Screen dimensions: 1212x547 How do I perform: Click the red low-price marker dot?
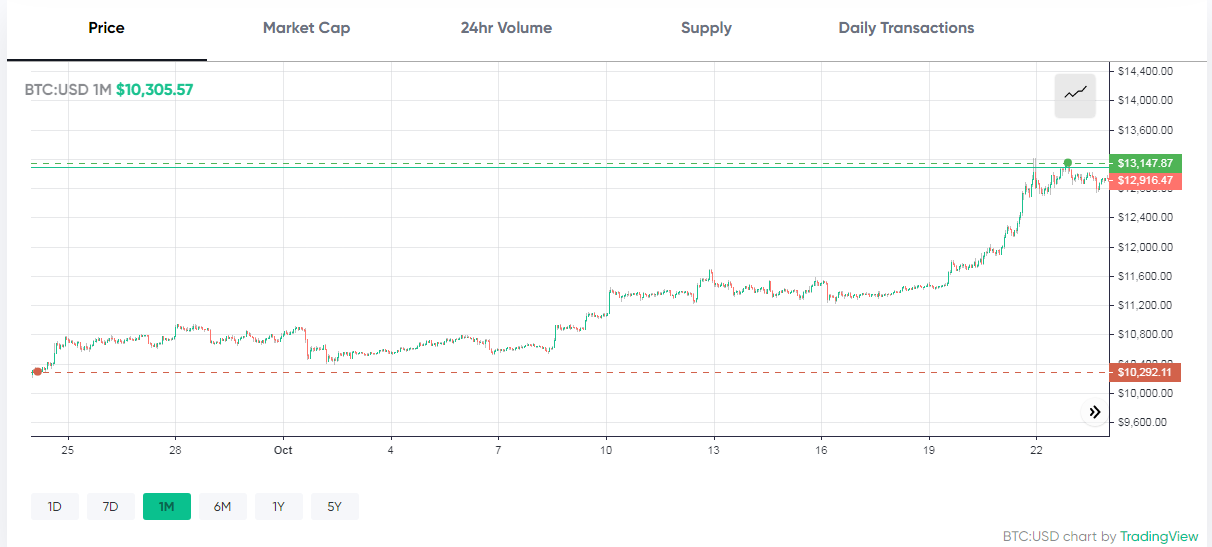point(37,372)
